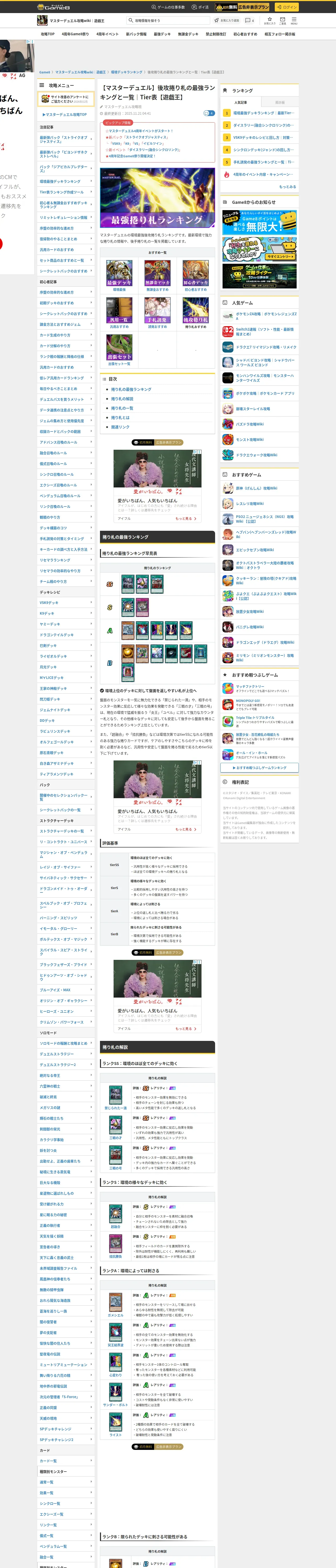The width and height of the screenshot is (336, 1568).
Task: Click the star favorites icon in header
Action: 270,21
